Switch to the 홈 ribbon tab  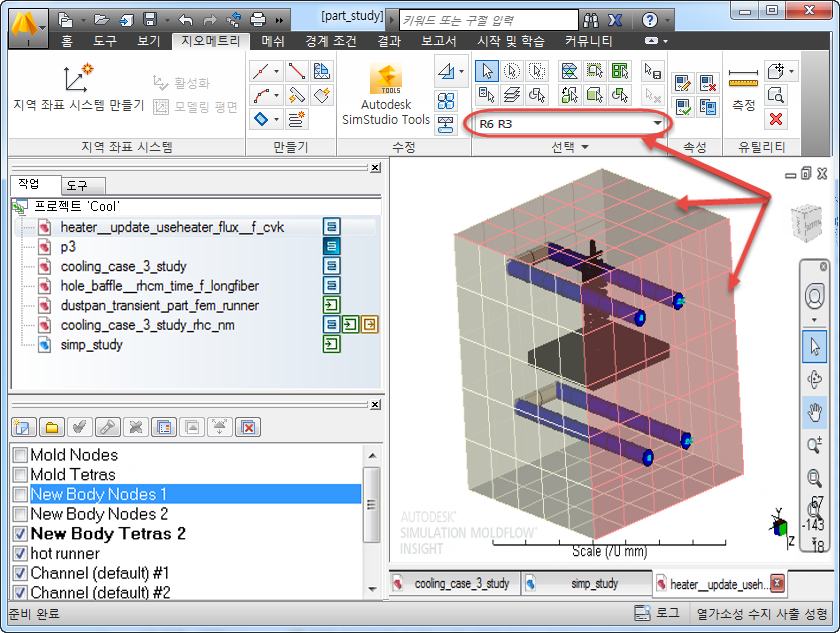point(67,41)
